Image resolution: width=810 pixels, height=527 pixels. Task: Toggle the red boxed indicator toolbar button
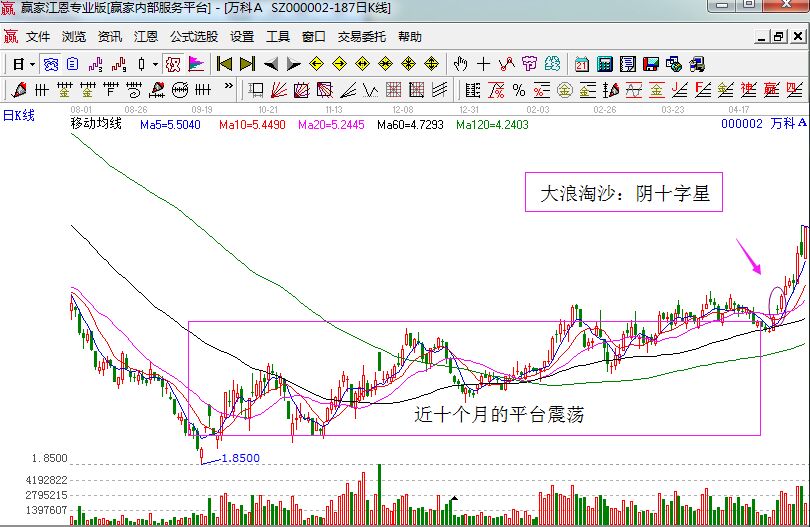coord(173,64)
